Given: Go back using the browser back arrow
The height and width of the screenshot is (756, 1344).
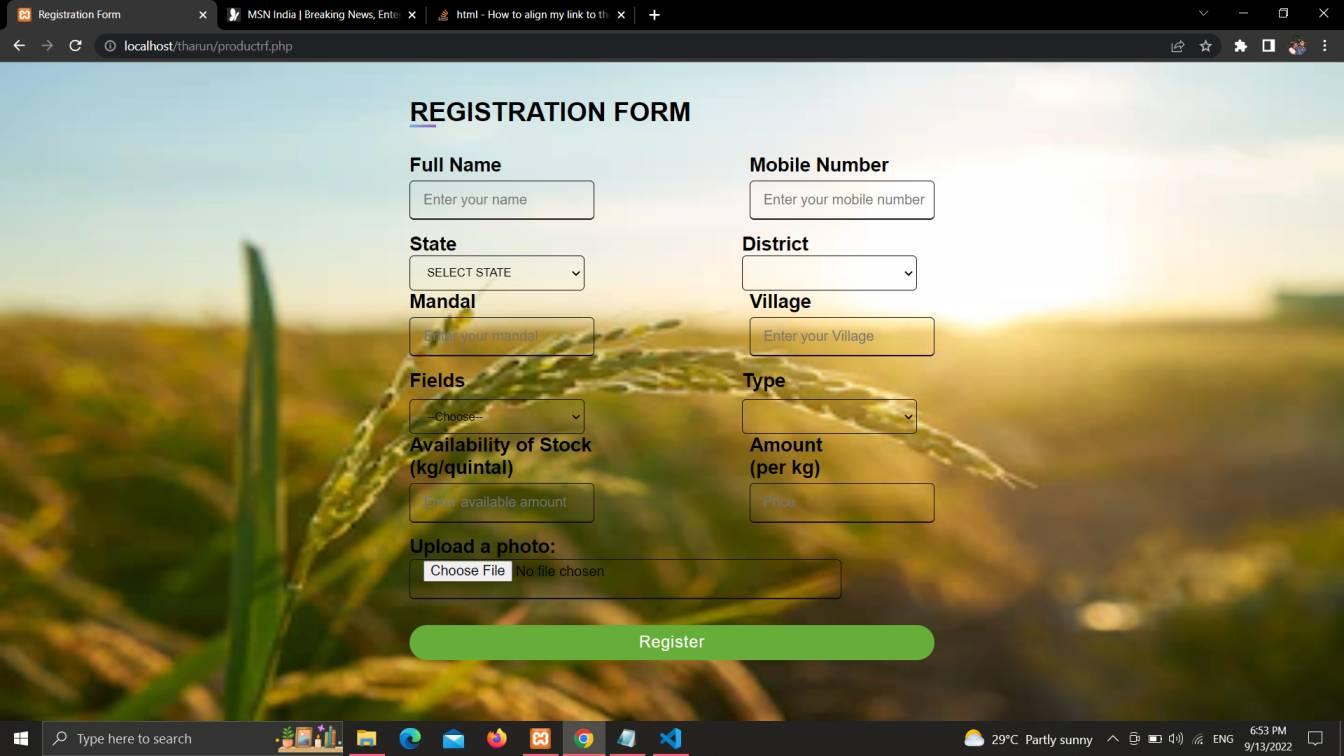Looking at the screenshot, I should 19,46.
